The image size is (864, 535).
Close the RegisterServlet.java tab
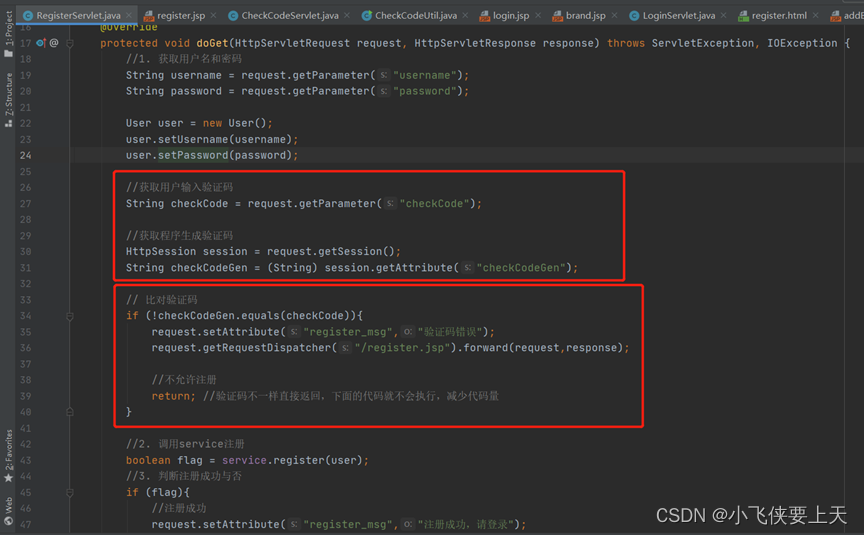coord(129,15)
